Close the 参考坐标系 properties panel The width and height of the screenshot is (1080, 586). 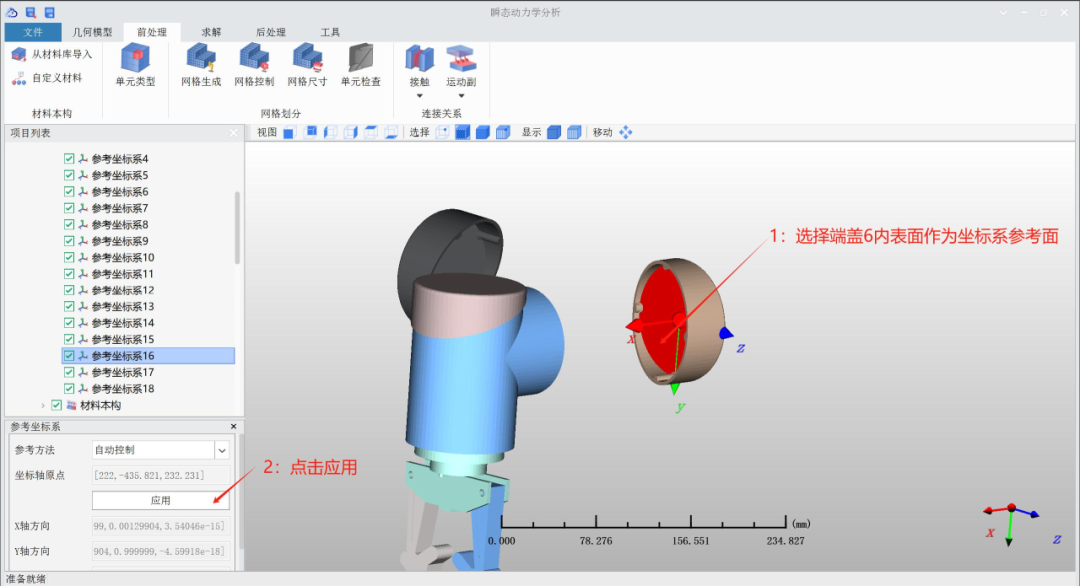(x=233, y=426)
